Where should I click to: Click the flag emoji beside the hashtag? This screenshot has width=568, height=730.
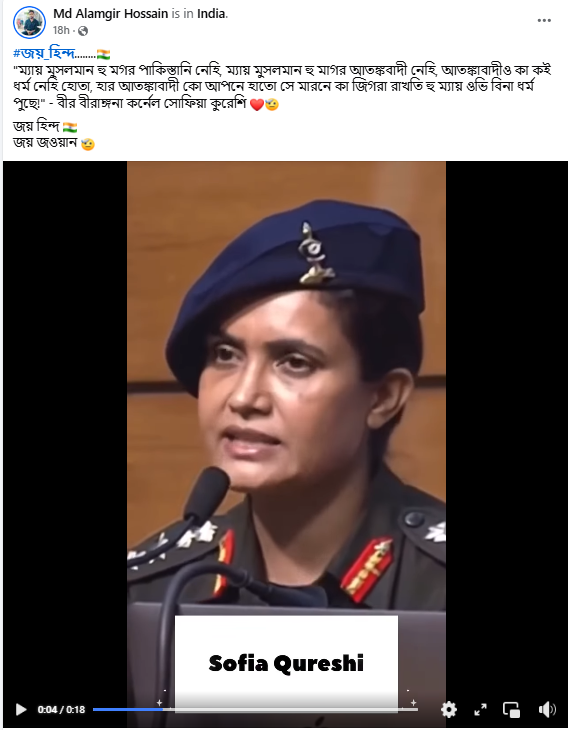103,54
